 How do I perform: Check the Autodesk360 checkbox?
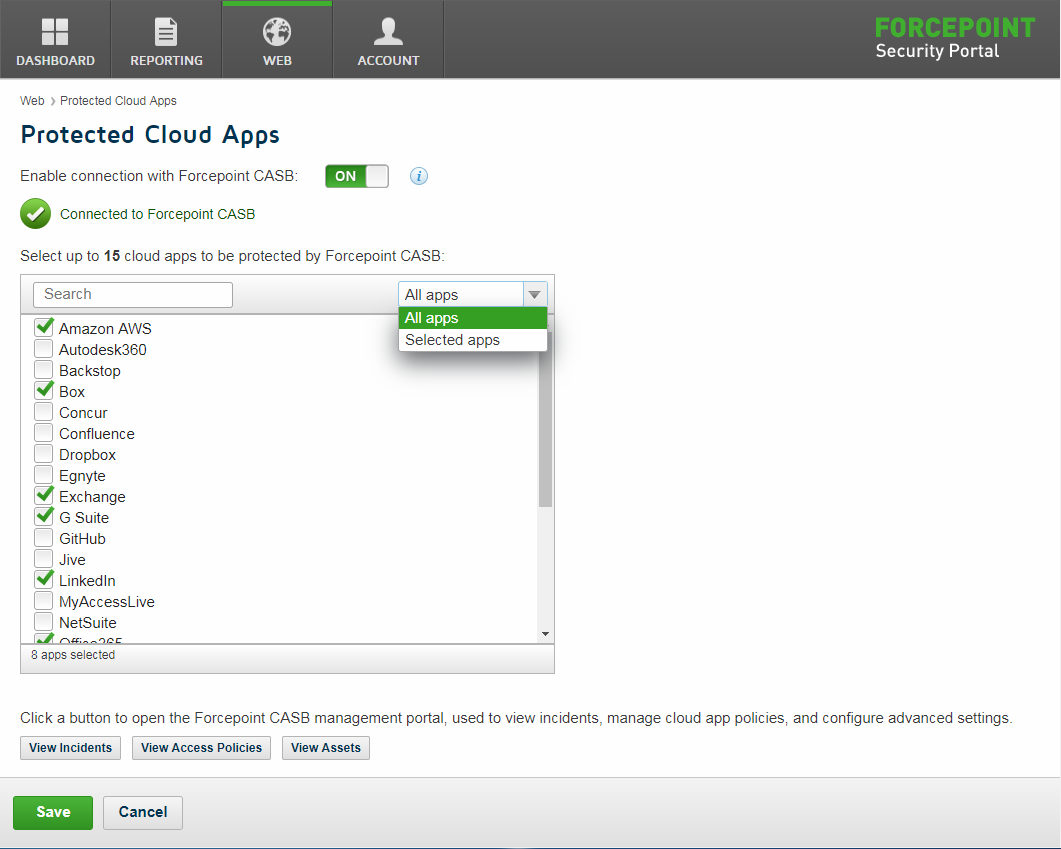coord(44,349)
